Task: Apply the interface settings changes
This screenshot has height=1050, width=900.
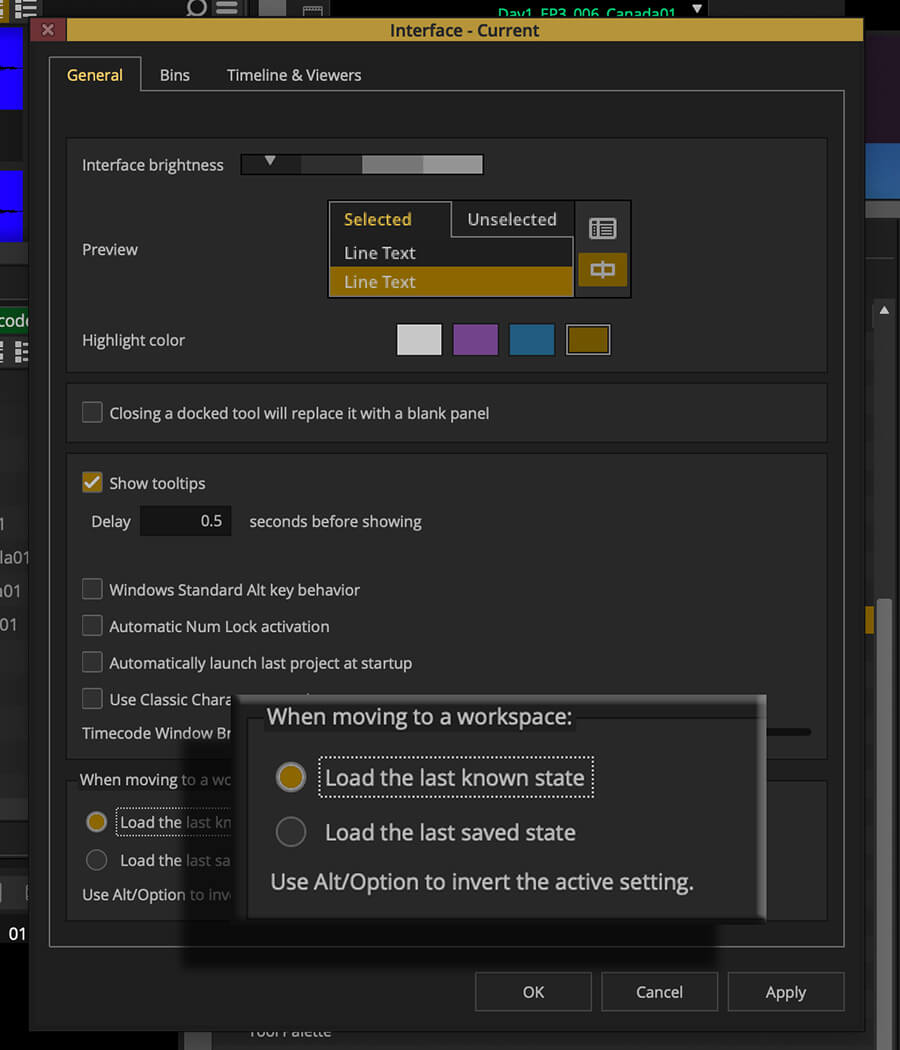Action: point(786,992)
